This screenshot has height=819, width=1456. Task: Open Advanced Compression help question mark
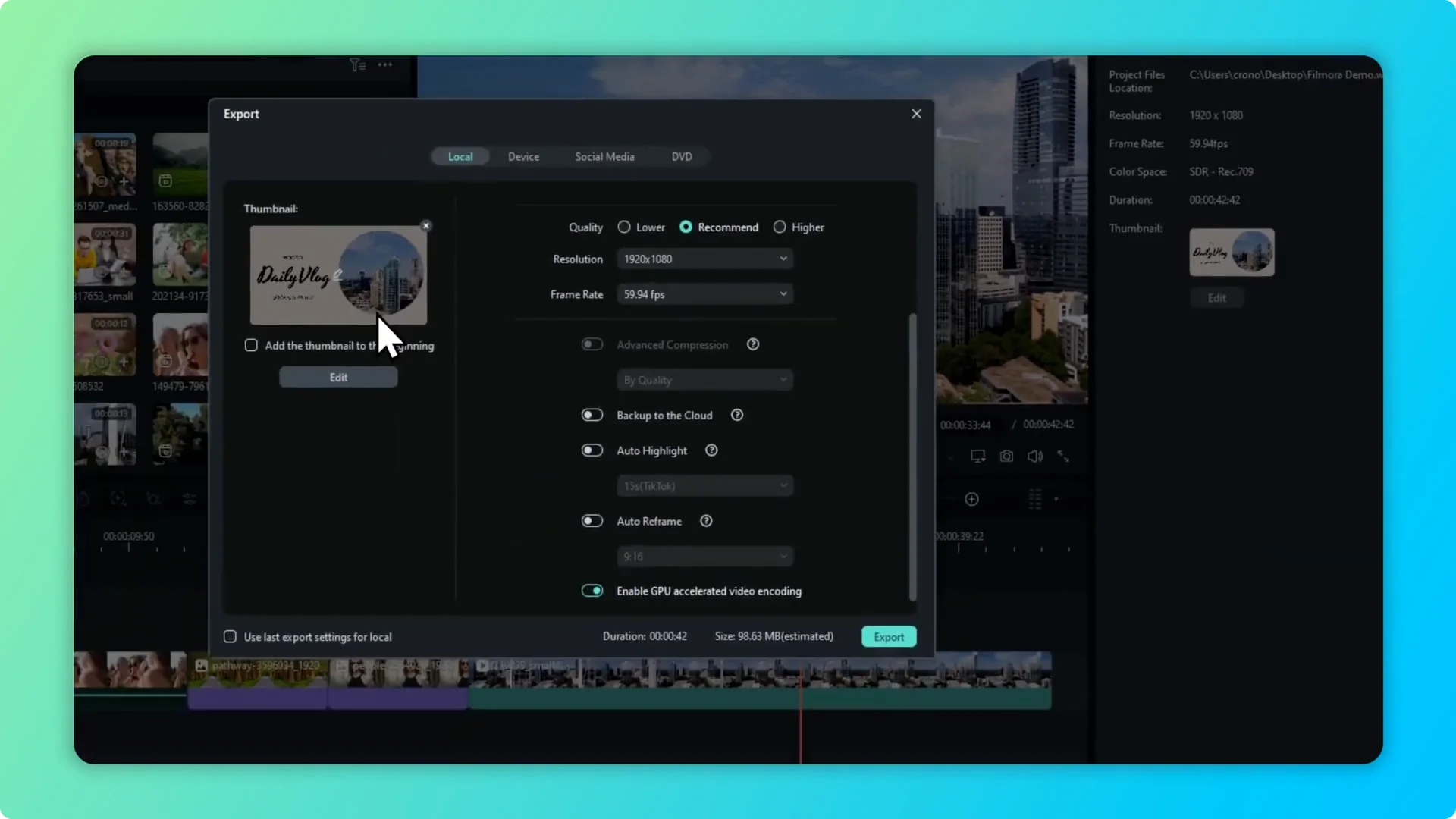(753, 344)
